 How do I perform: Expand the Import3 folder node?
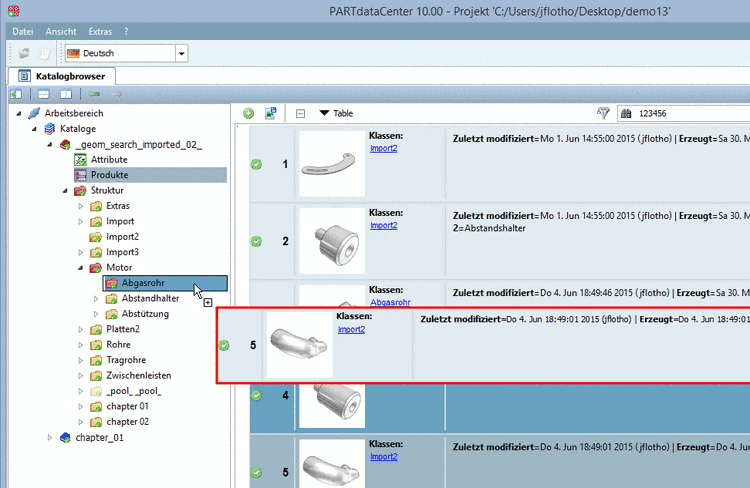80,252
